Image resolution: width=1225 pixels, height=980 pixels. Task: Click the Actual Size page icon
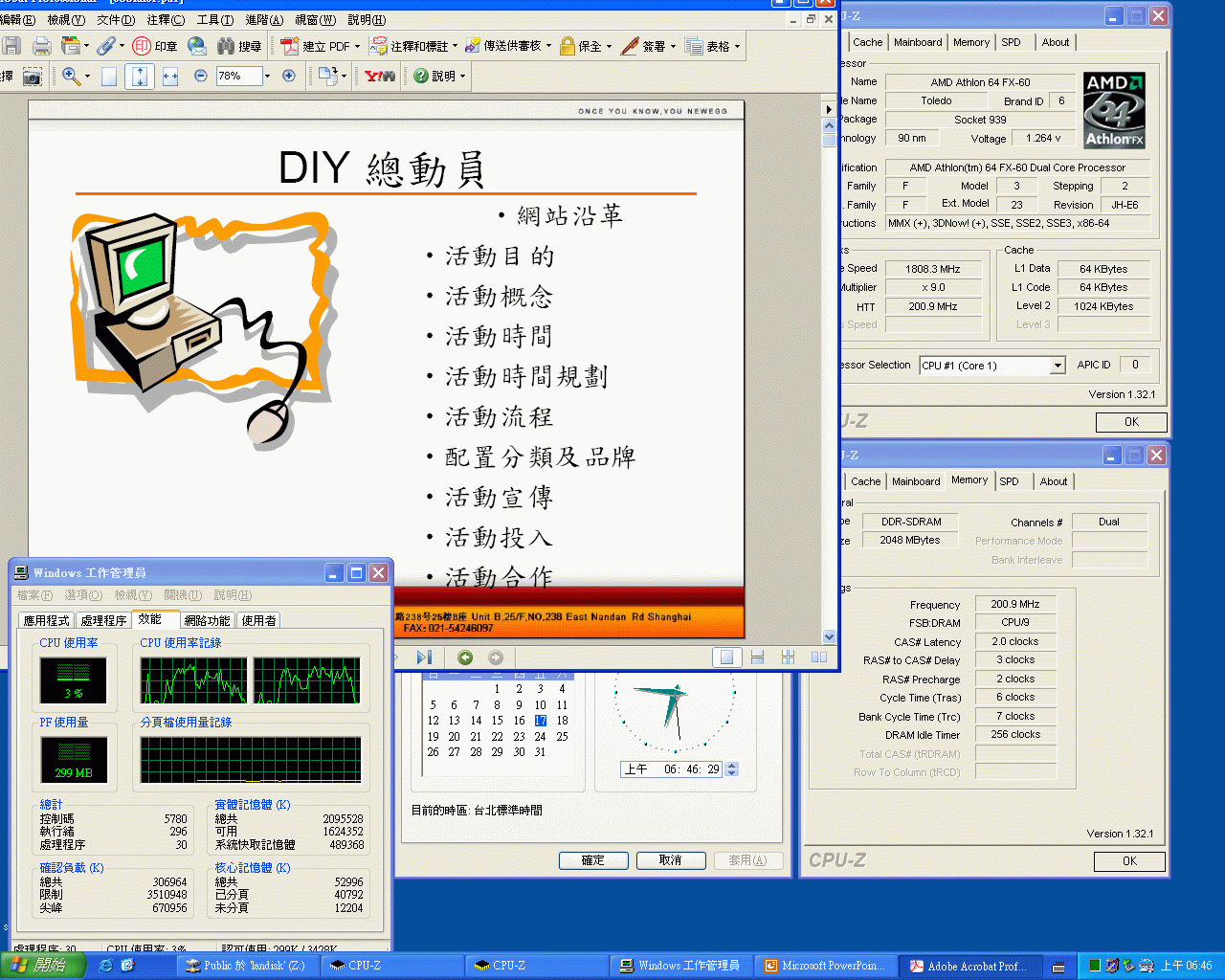pyautogui.click(x=109, y=76)
